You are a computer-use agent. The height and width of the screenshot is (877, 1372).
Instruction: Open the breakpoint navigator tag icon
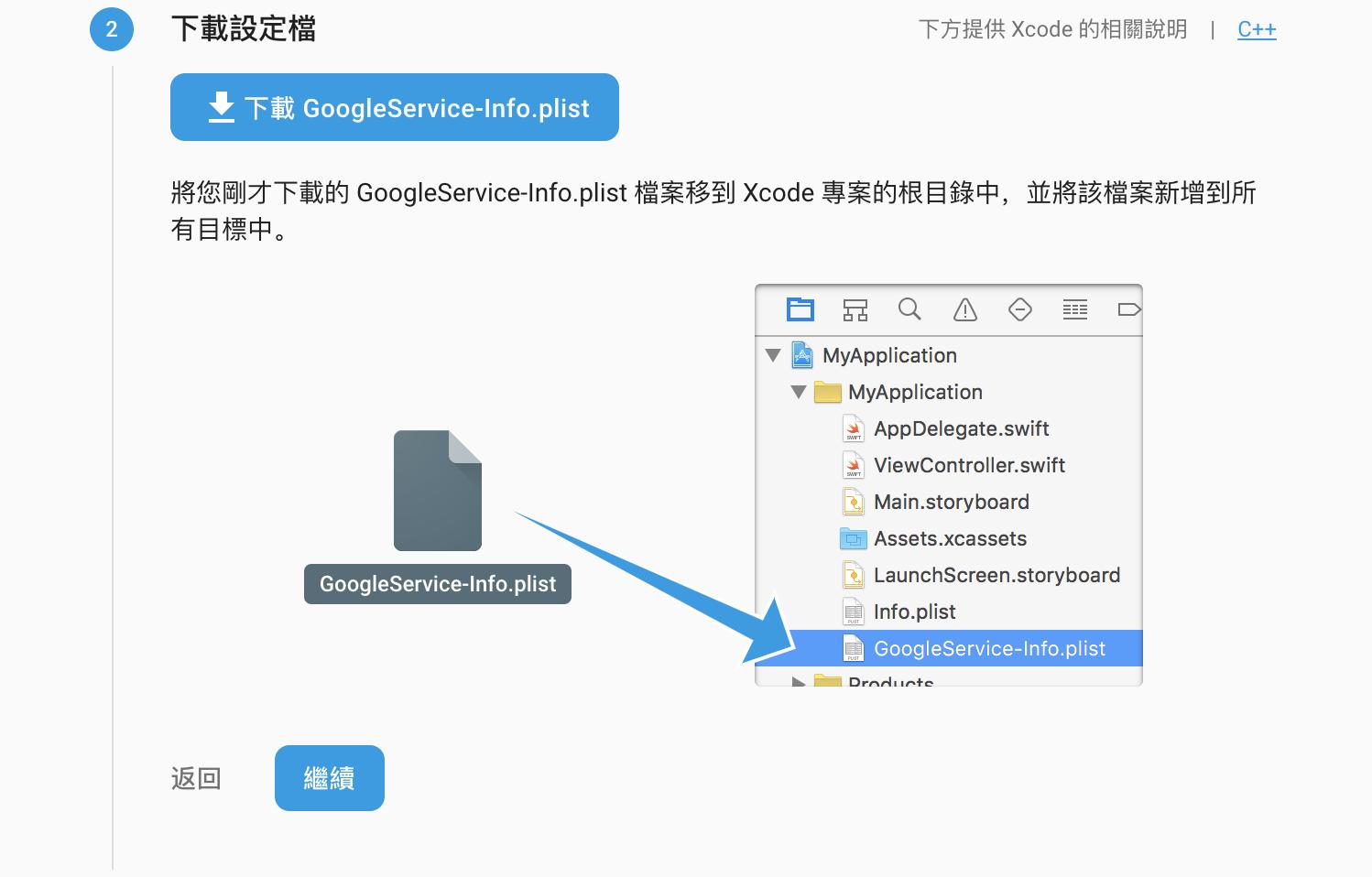click(x=1129, y=309)
